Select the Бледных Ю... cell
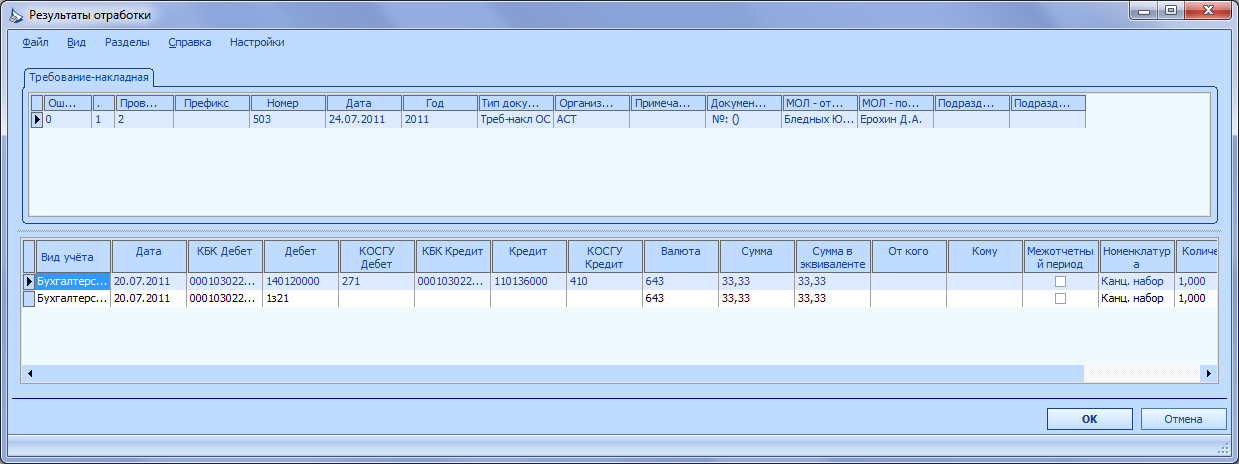This screenshot has width=1239, height=464. [x=820, y=119]
